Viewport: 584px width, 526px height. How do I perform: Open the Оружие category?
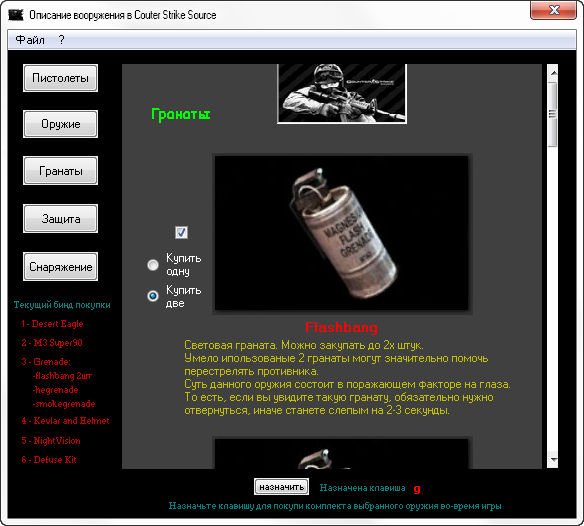tap(60, 124)
